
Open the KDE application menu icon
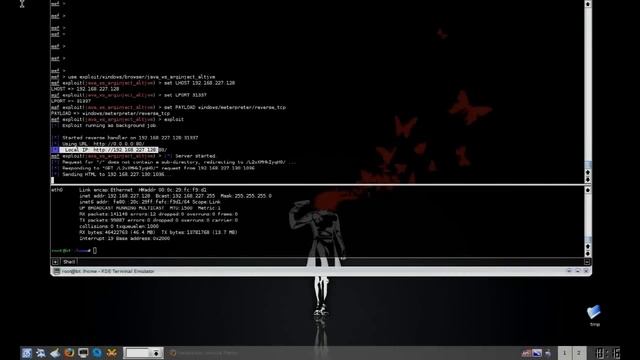27,353
